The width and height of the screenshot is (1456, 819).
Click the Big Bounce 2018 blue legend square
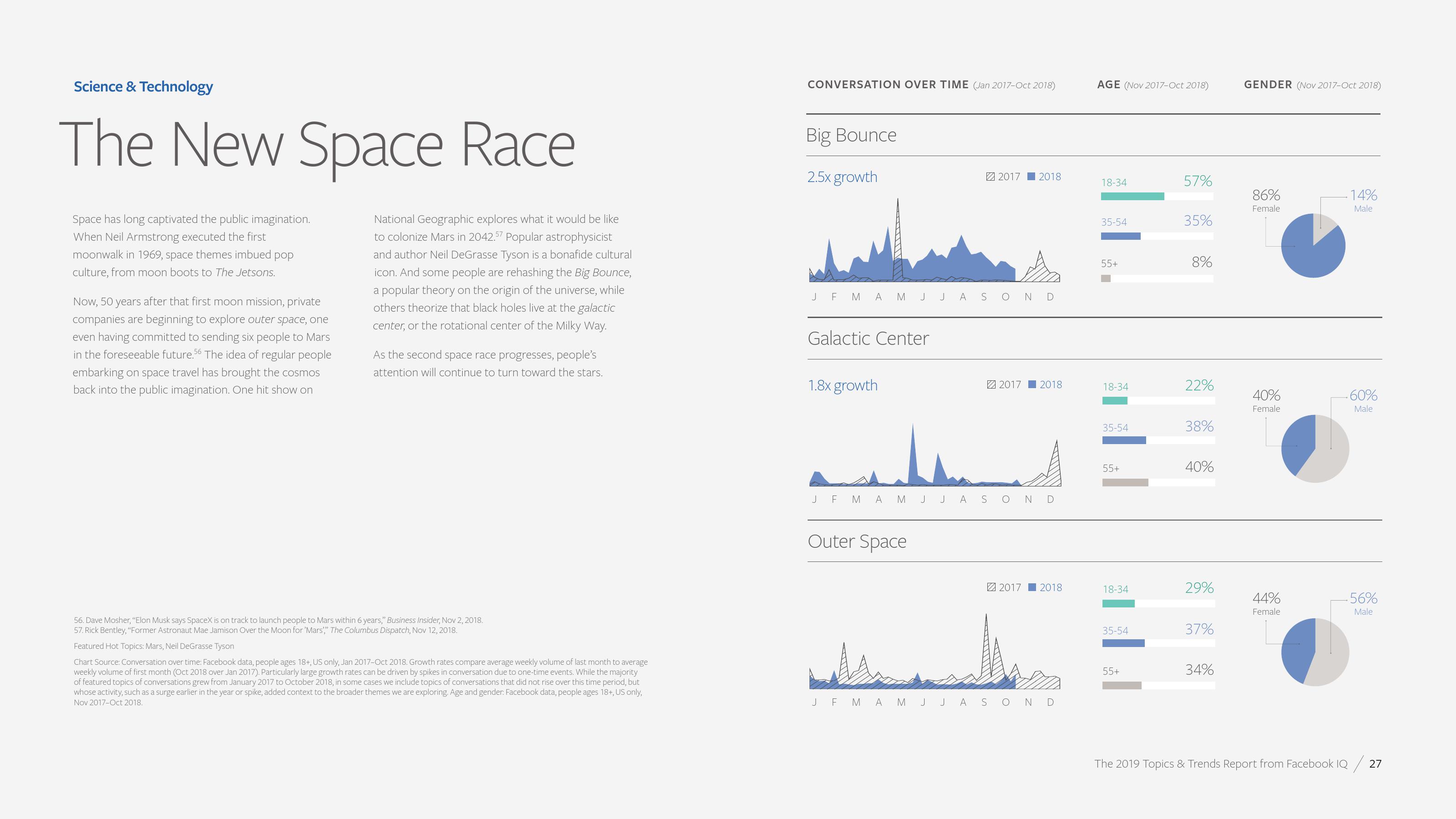1031,177
